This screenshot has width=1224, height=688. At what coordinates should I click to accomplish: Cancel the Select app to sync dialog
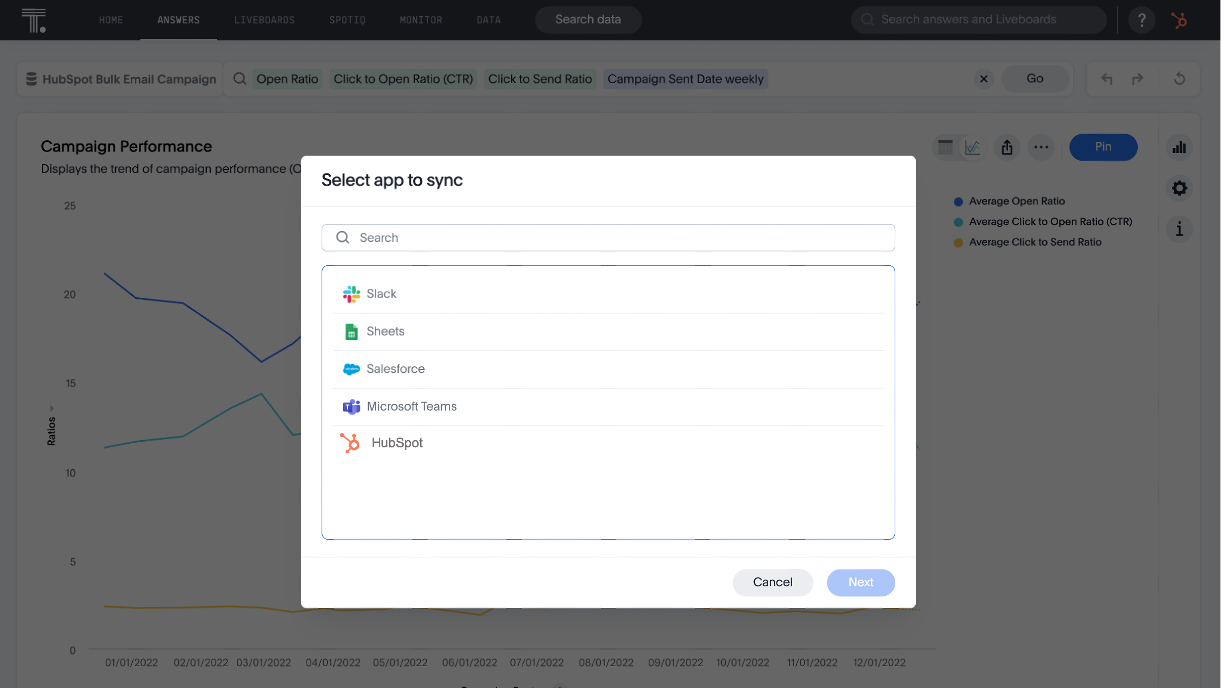click(772, 582)
